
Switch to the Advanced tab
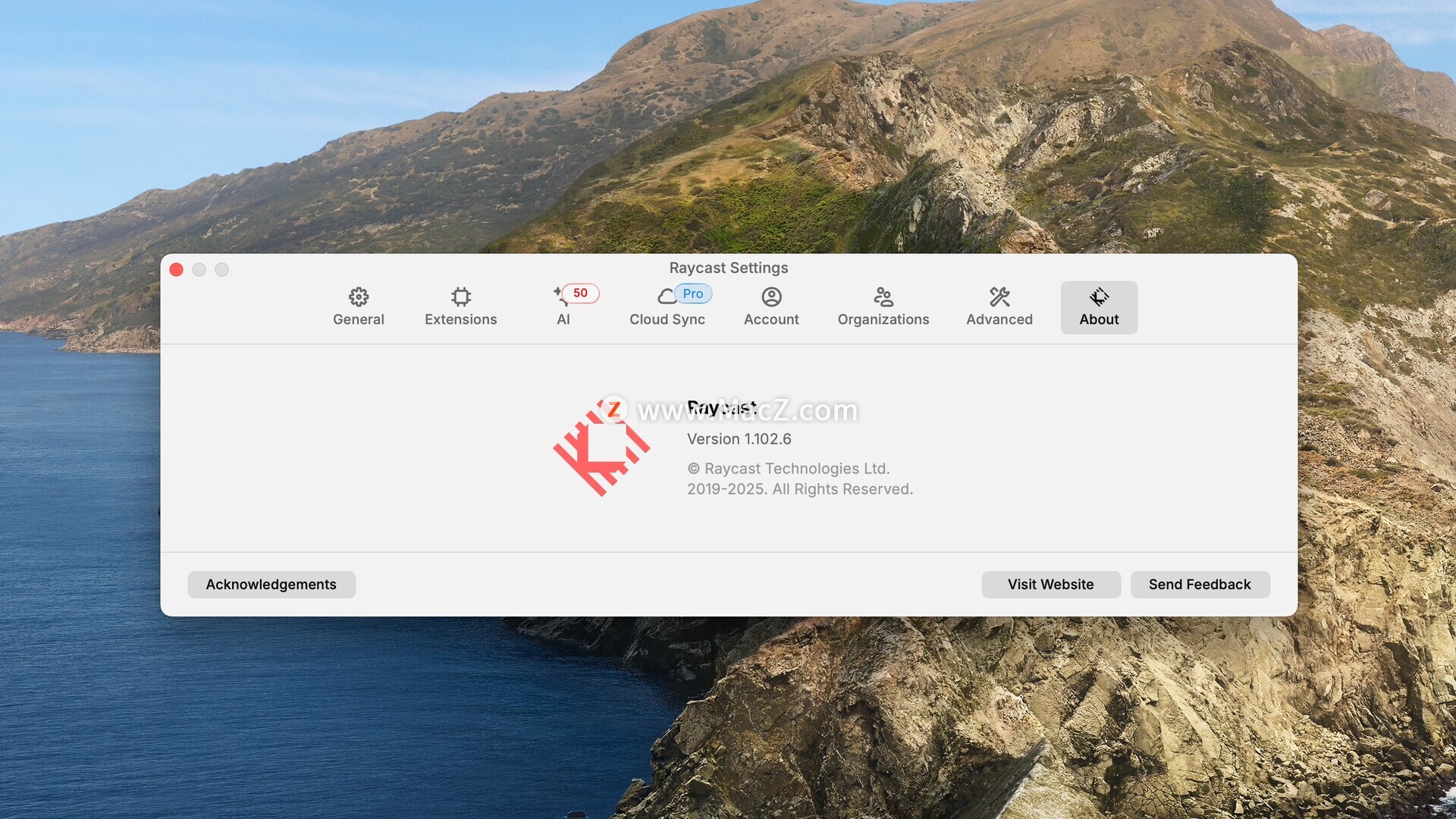(999, 307)
